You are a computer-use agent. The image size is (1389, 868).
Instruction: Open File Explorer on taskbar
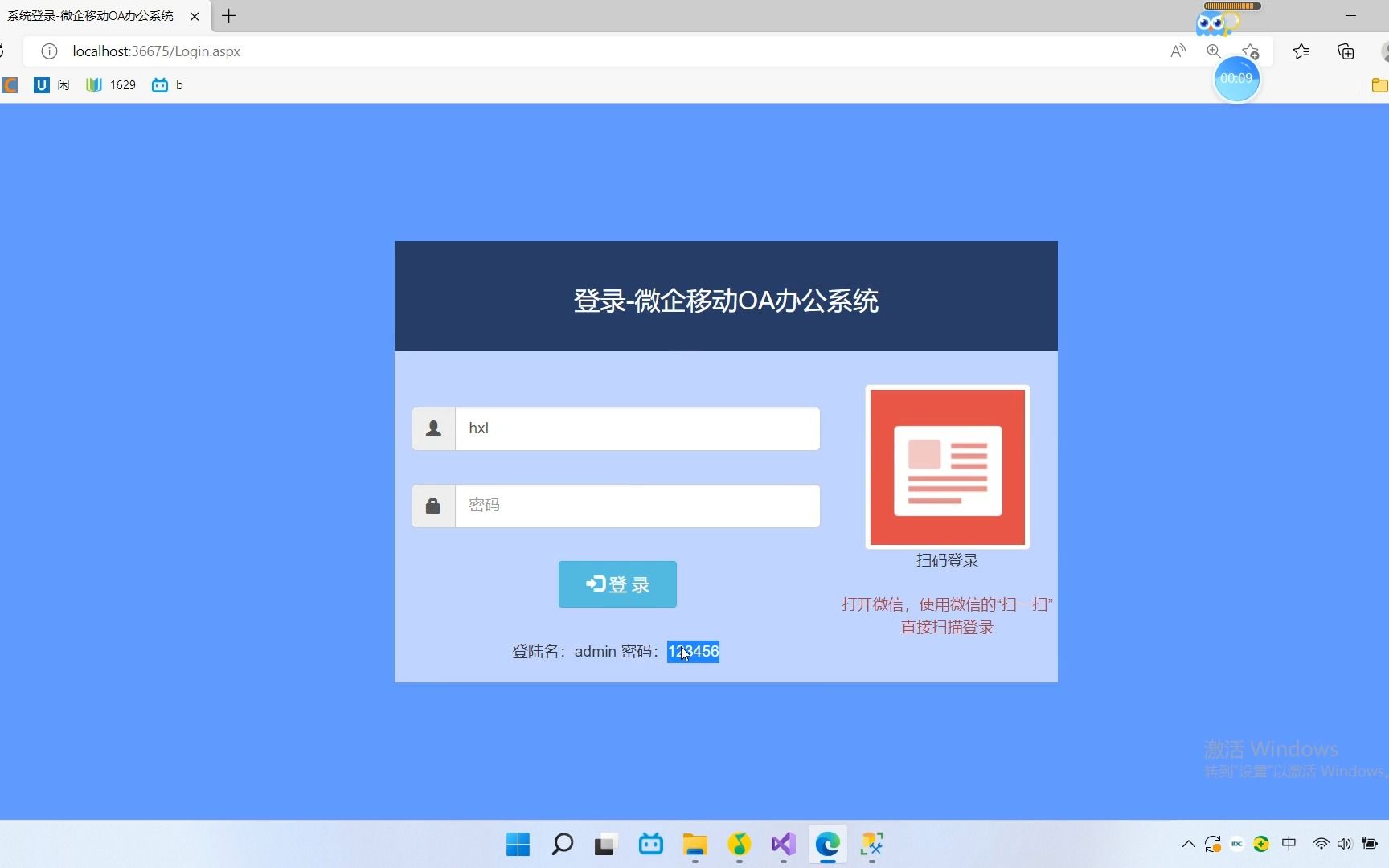tap(695, 844)
